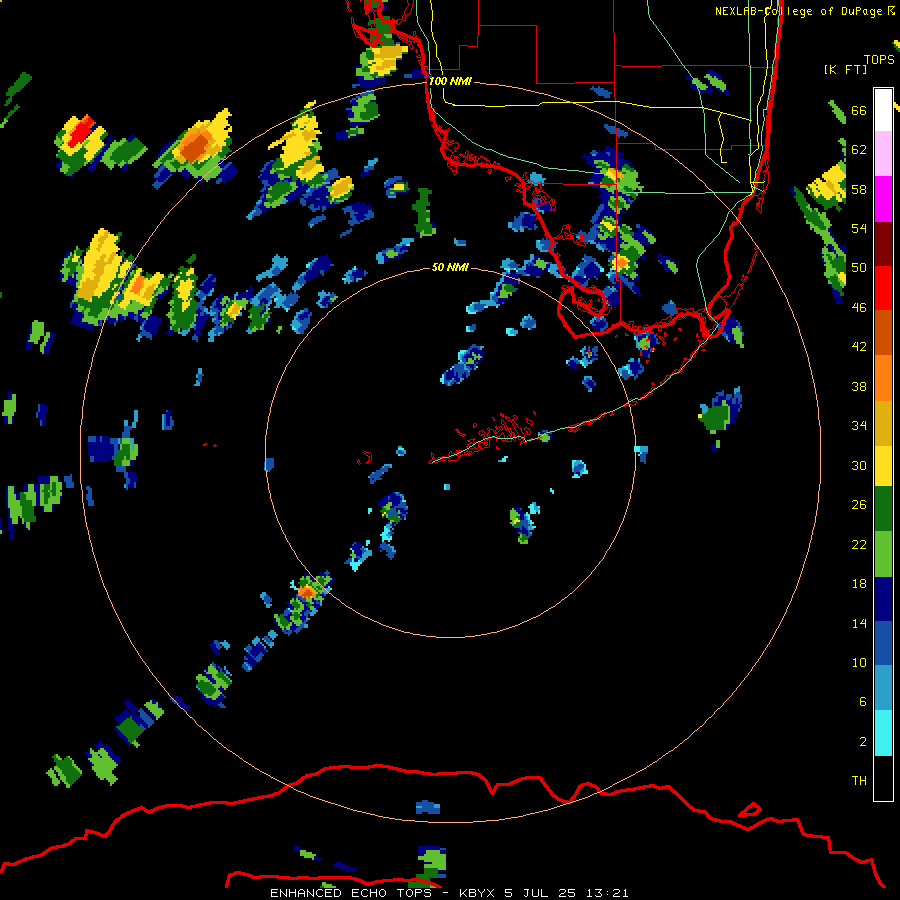Click the light pink legend swatch
Viewport: 900px width, 900px height.
(883, 154)
